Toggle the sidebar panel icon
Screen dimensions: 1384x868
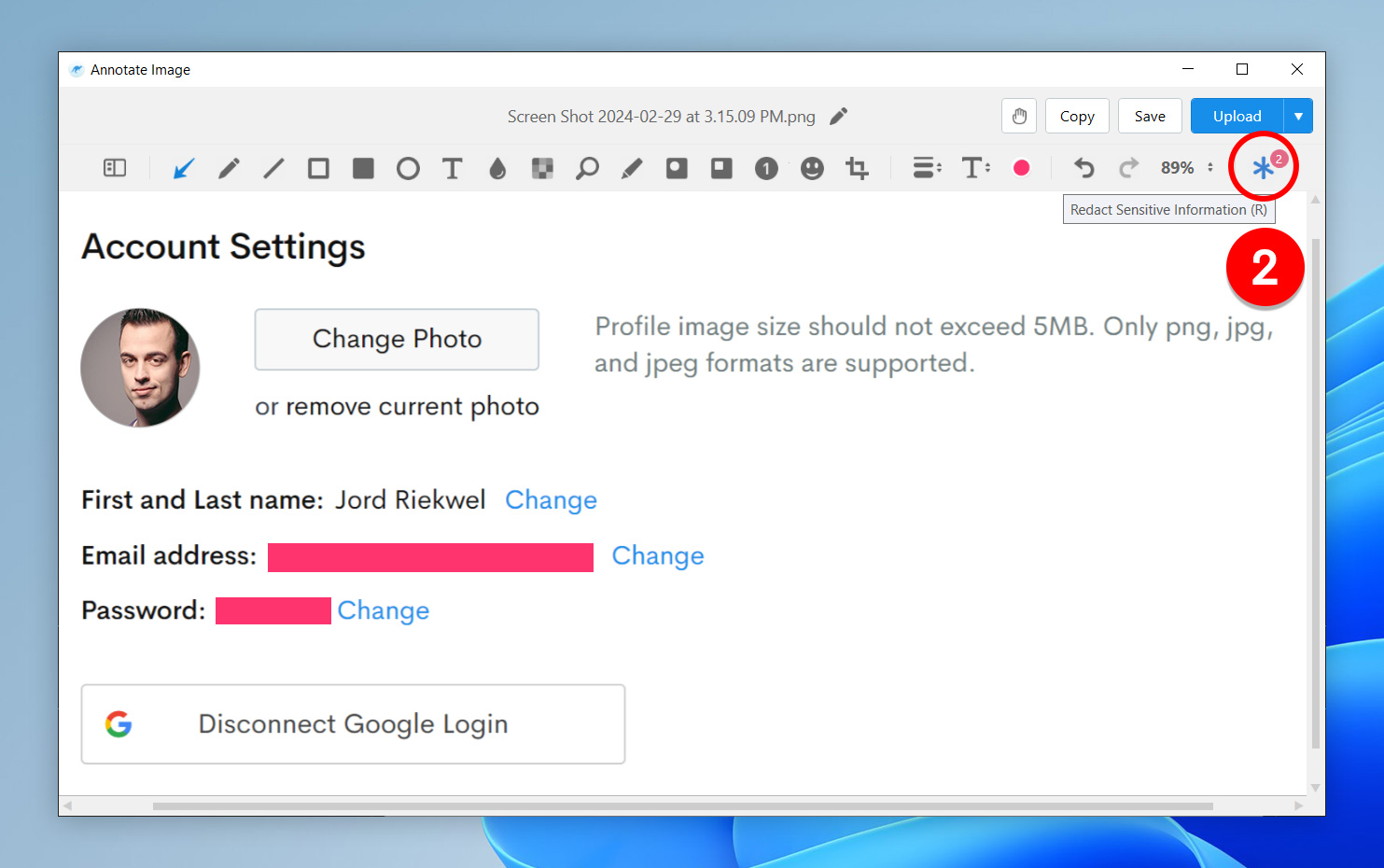click(114, 168)
